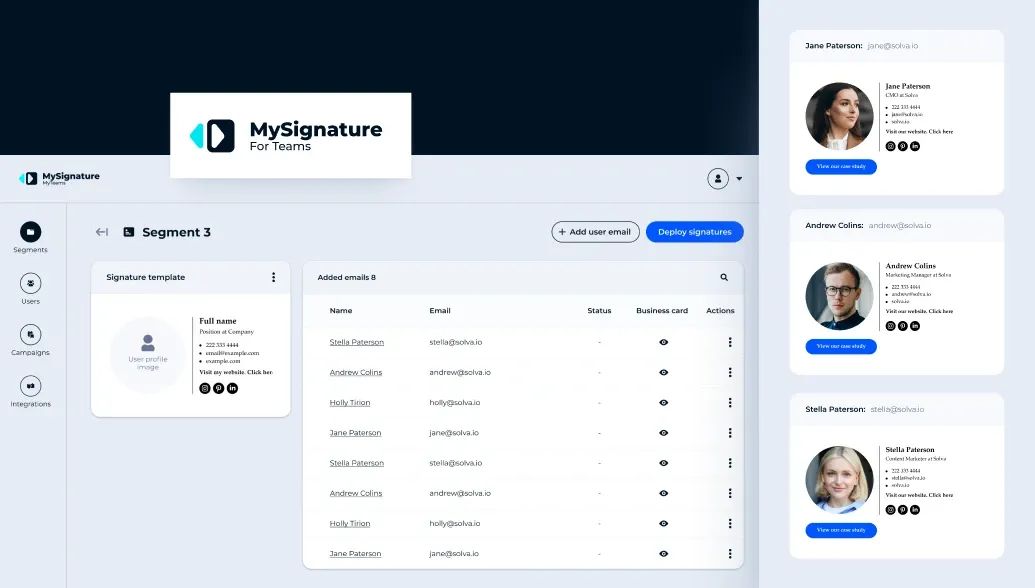
Task: Click the Instagram icon in the Andrew Colins preview card
Action: tap(890, 325)
